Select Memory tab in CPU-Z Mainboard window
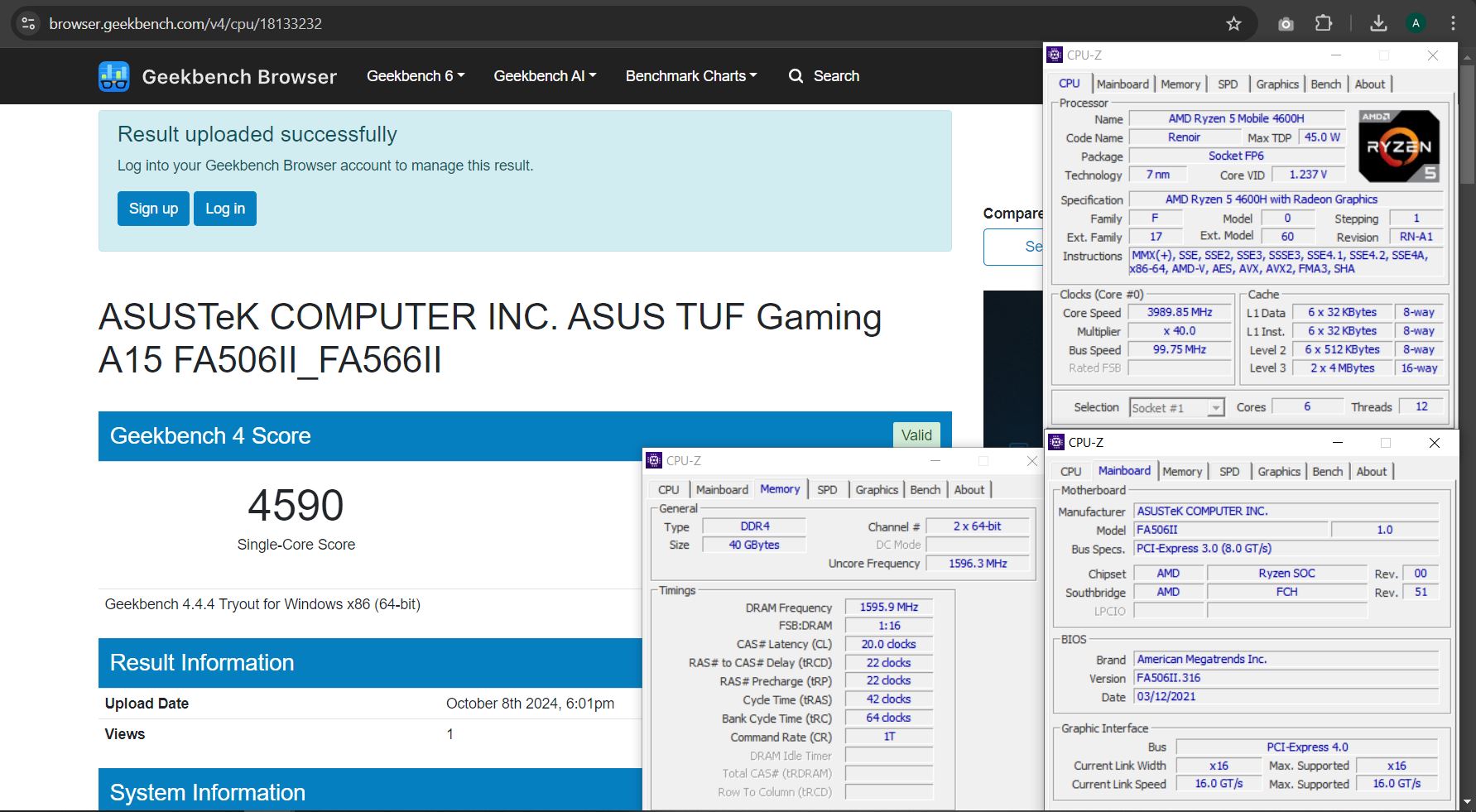Viewport: 1476px width, 812px height. 1182,472
